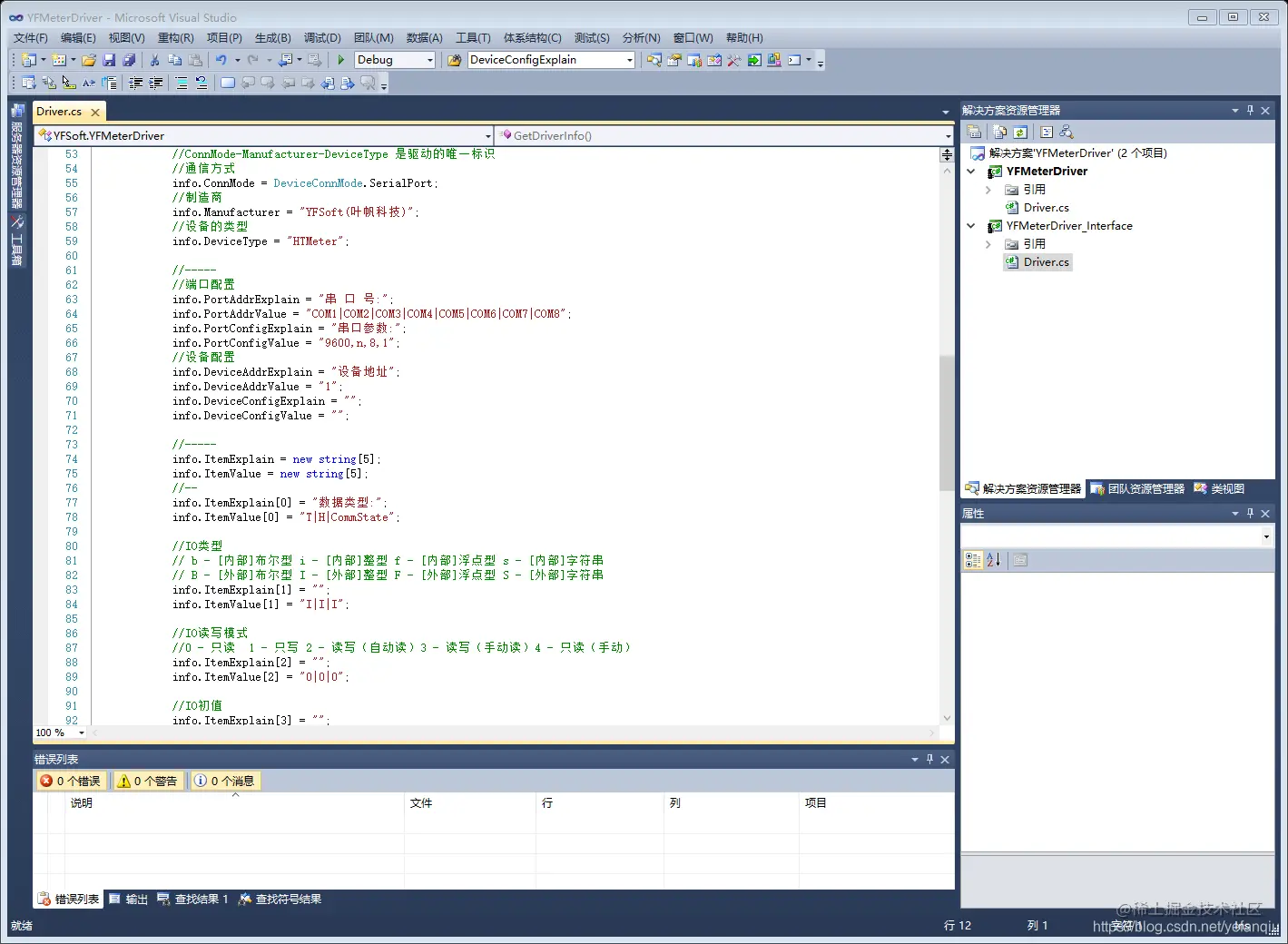Click the Undo arrow icon

[221, 60]
